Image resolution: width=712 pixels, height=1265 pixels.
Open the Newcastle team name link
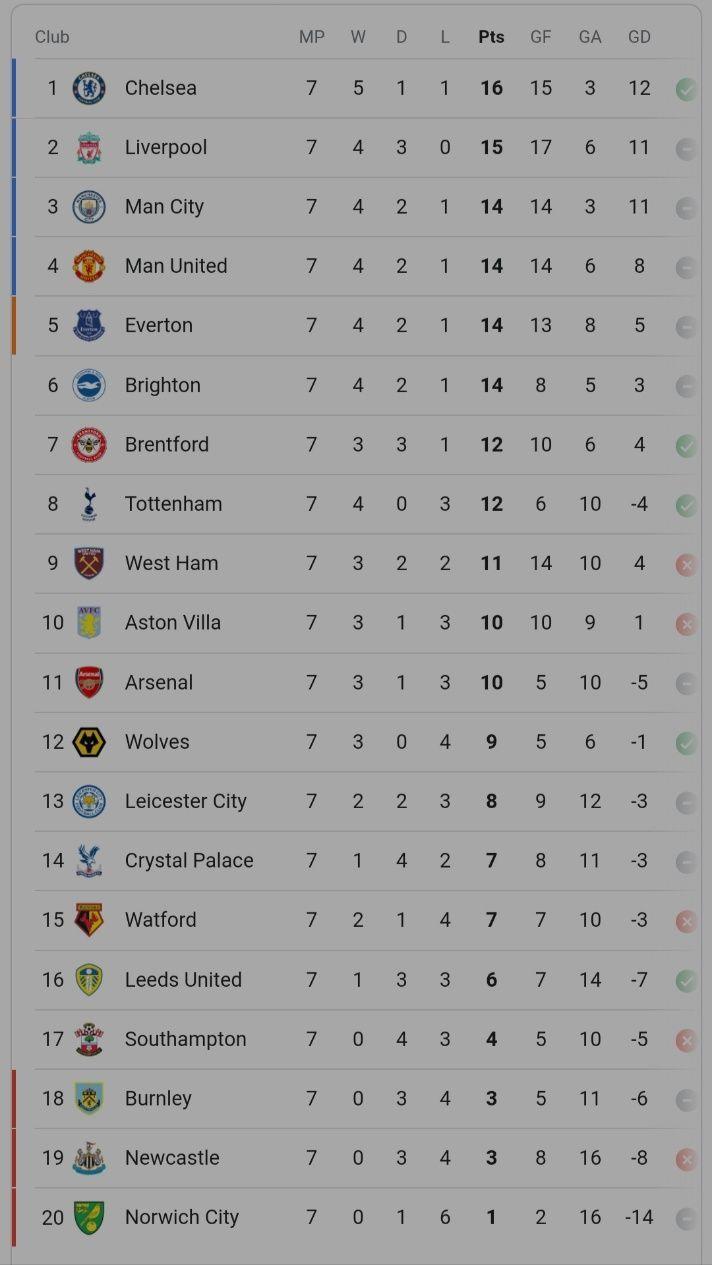click(x=172, y=1157)
